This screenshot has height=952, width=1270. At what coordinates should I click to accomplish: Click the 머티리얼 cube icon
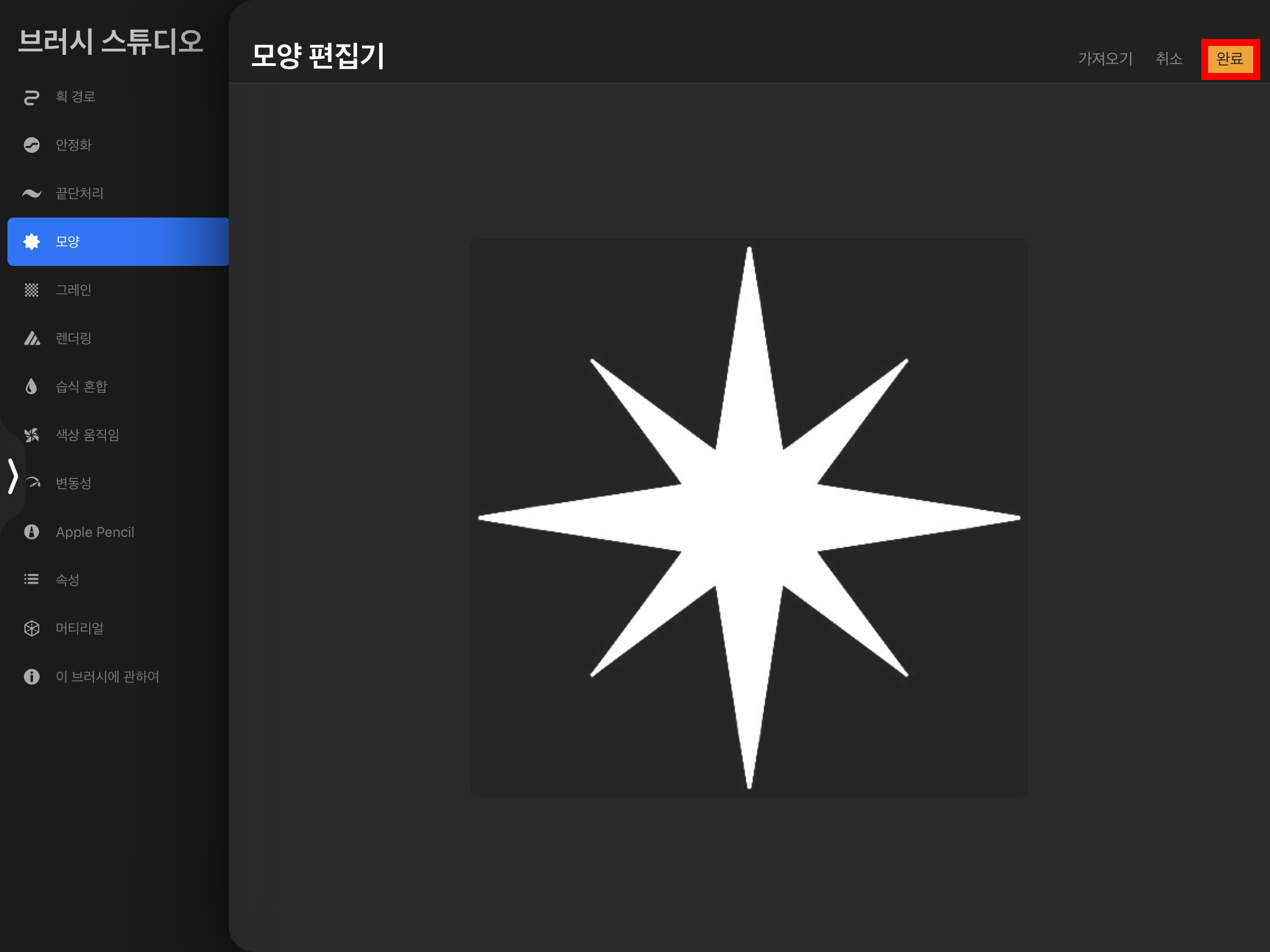32,628
